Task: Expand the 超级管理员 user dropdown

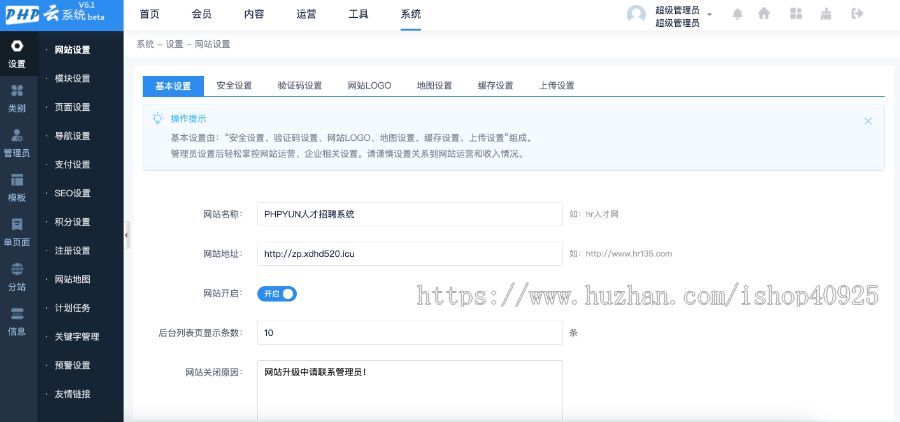Action: (x=709, y=15)
